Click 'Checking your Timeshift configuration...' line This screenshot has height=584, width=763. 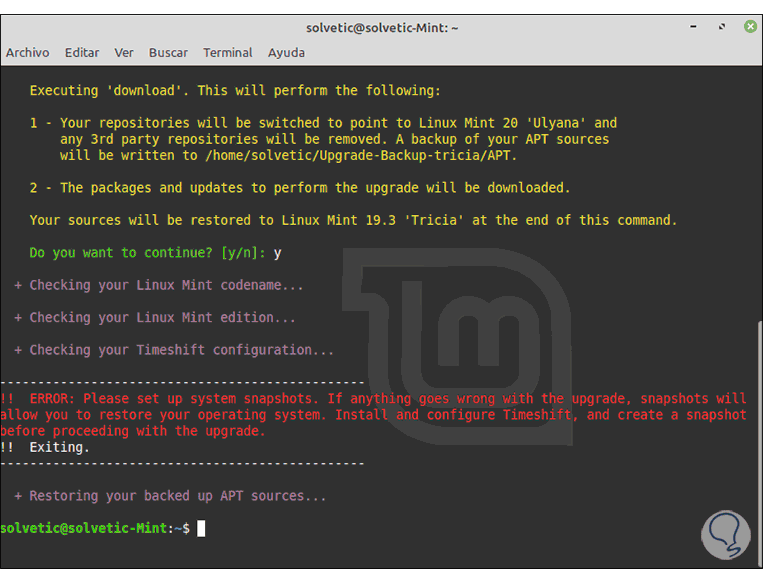point(174,350)
